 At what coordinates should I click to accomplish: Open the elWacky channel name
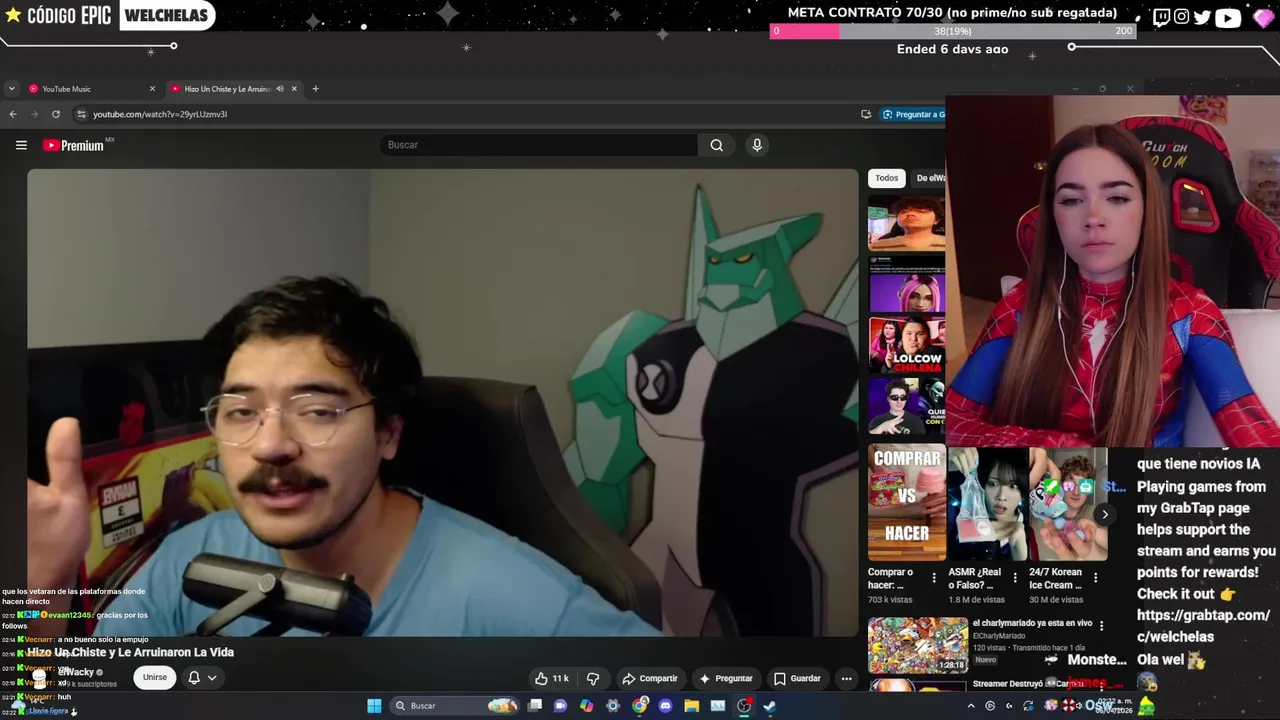tap(78, 672)
